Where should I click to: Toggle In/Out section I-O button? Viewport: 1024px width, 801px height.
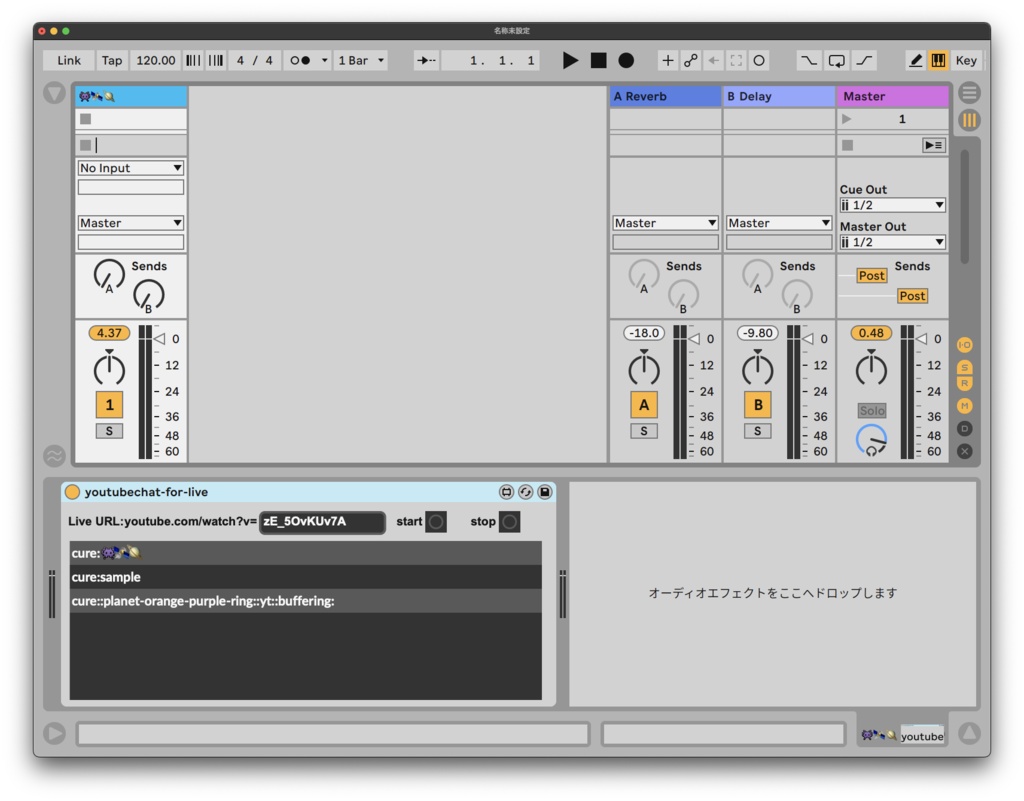pyautogui.click(x=965, y=345)
